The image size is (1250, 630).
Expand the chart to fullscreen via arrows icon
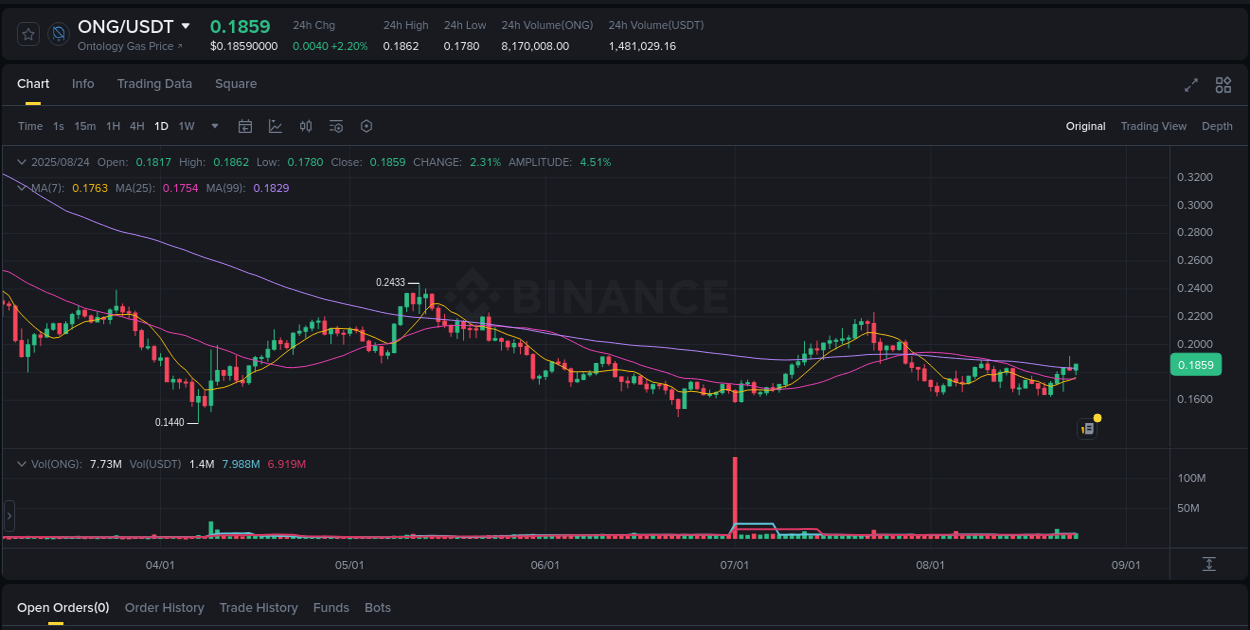coord(1191,85)
